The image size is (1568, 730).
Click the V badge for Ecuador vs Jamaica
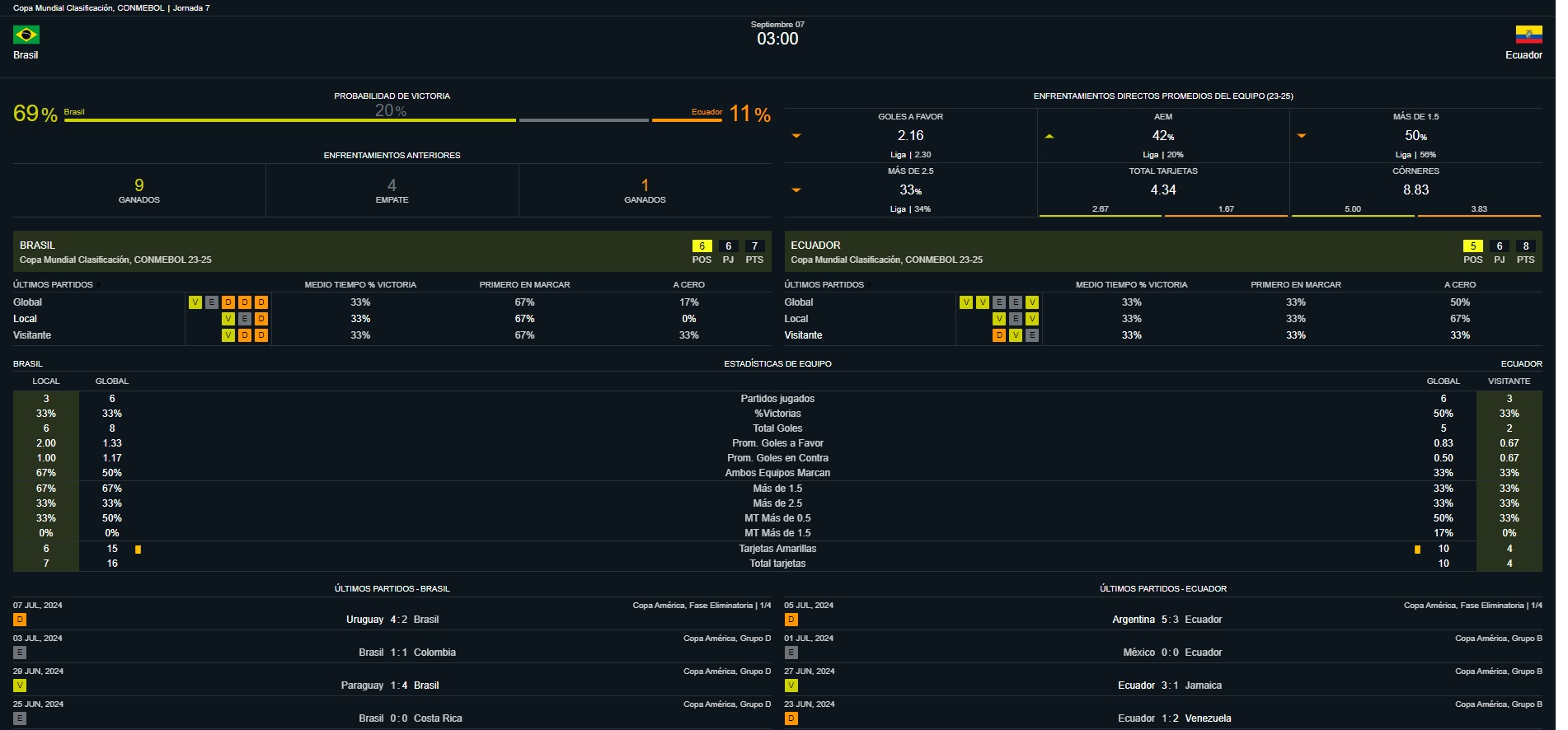[791, 686]
